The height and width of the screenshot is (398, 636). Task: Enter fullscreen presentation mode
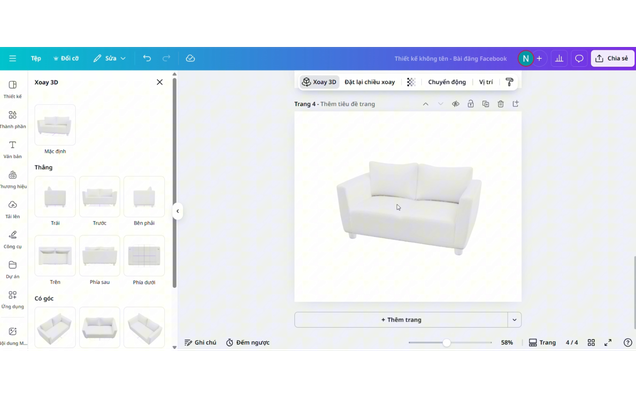(608, 342)
